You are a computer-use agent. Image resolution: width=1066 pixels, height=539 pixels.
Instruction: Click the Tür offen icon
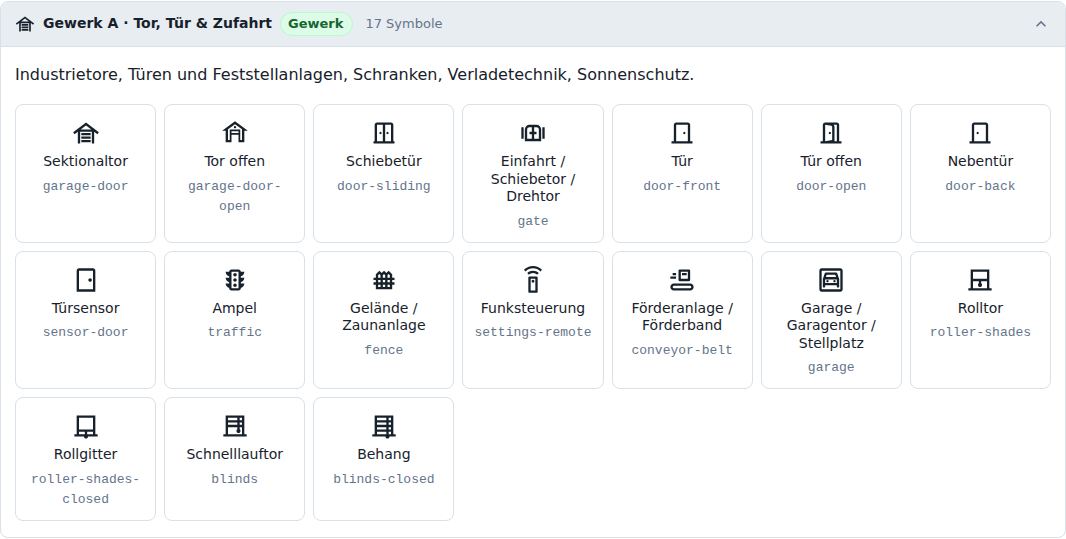[x=831, y=133]
